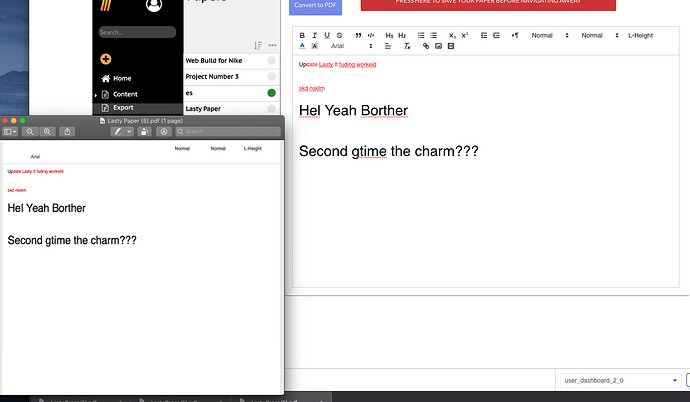This screenshot has width=690, height=402.
Task: Open the Preview highlight options arrow
Action: click(129, 132)
